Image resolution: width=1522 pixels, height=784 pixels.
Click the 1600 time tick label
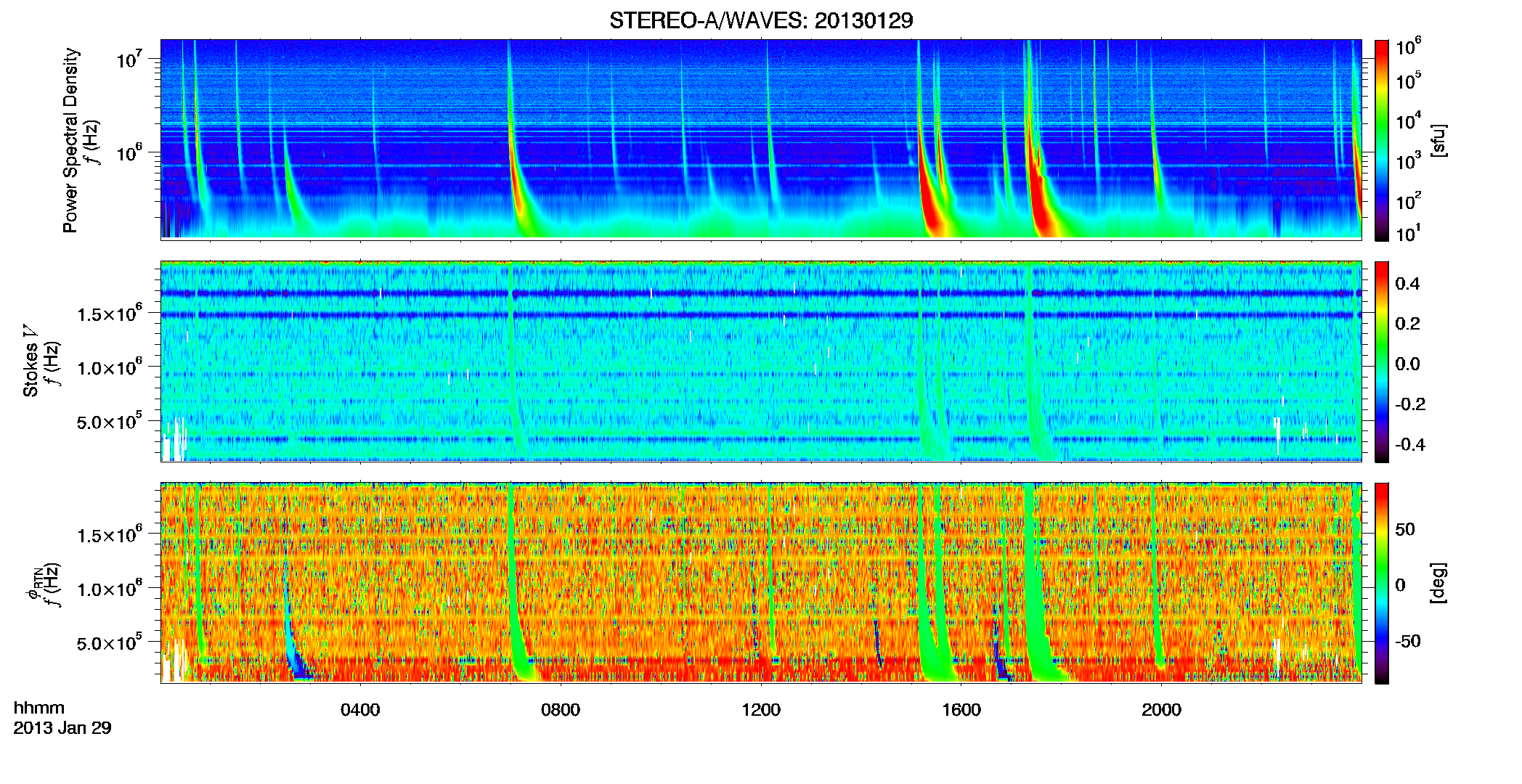961,709
